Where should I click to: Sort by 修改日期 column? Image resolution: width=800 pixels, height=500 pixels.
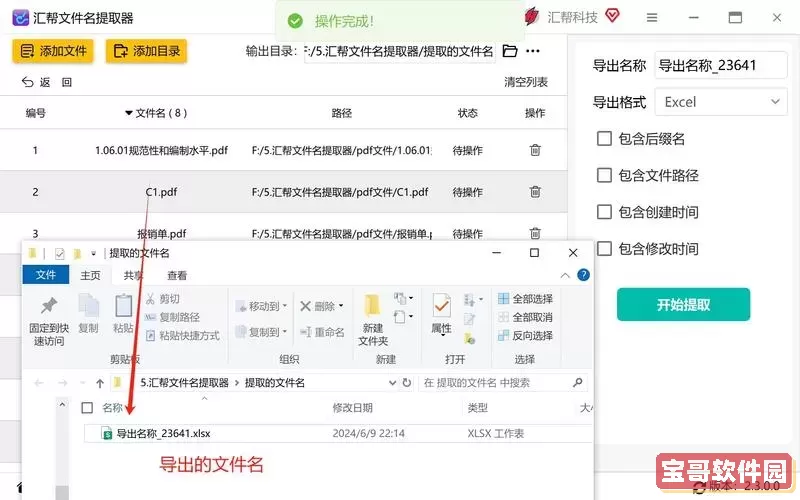(353, 408)
